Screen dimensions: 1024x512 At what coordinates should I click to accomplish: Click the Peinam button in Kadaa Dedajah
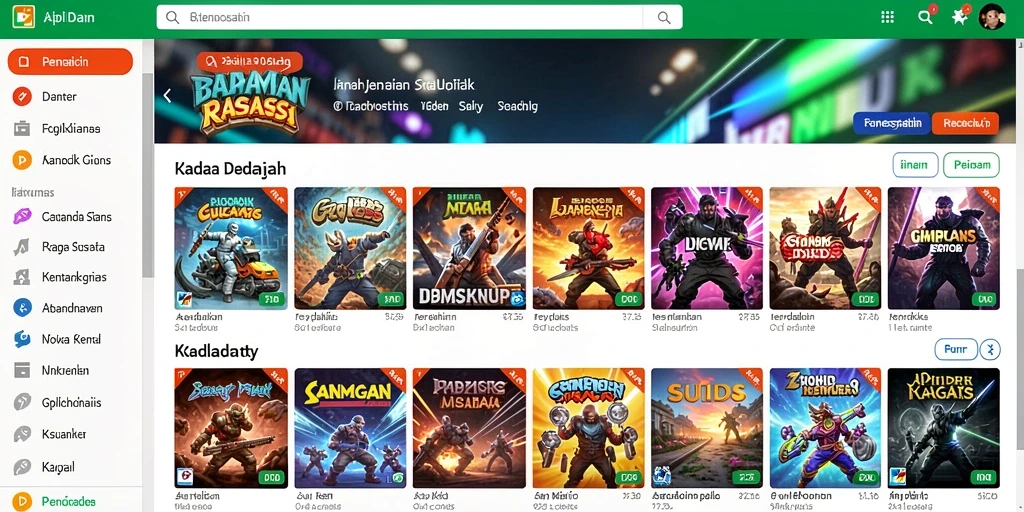coord(971,165)
